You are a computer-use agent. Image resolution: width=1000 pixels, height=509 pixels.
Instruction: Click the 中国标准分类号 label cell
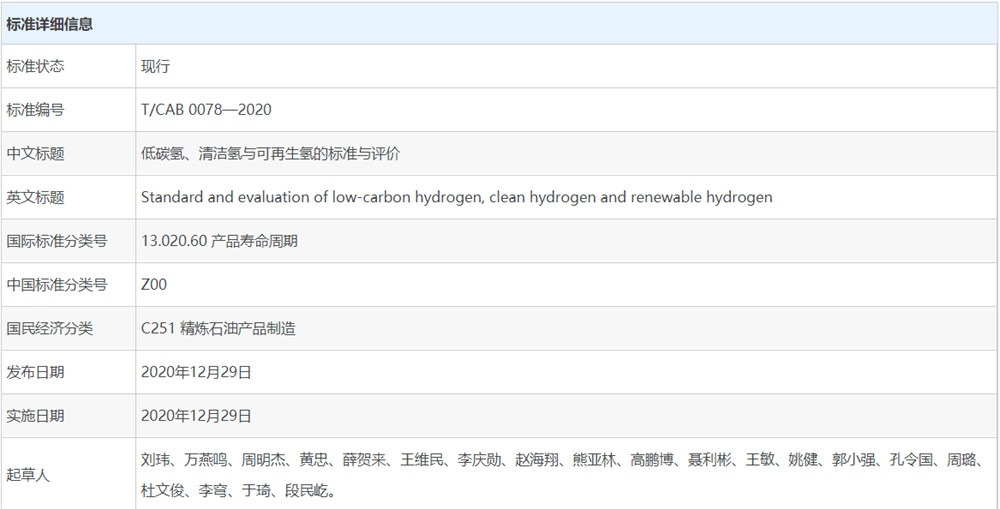point(57,285)
